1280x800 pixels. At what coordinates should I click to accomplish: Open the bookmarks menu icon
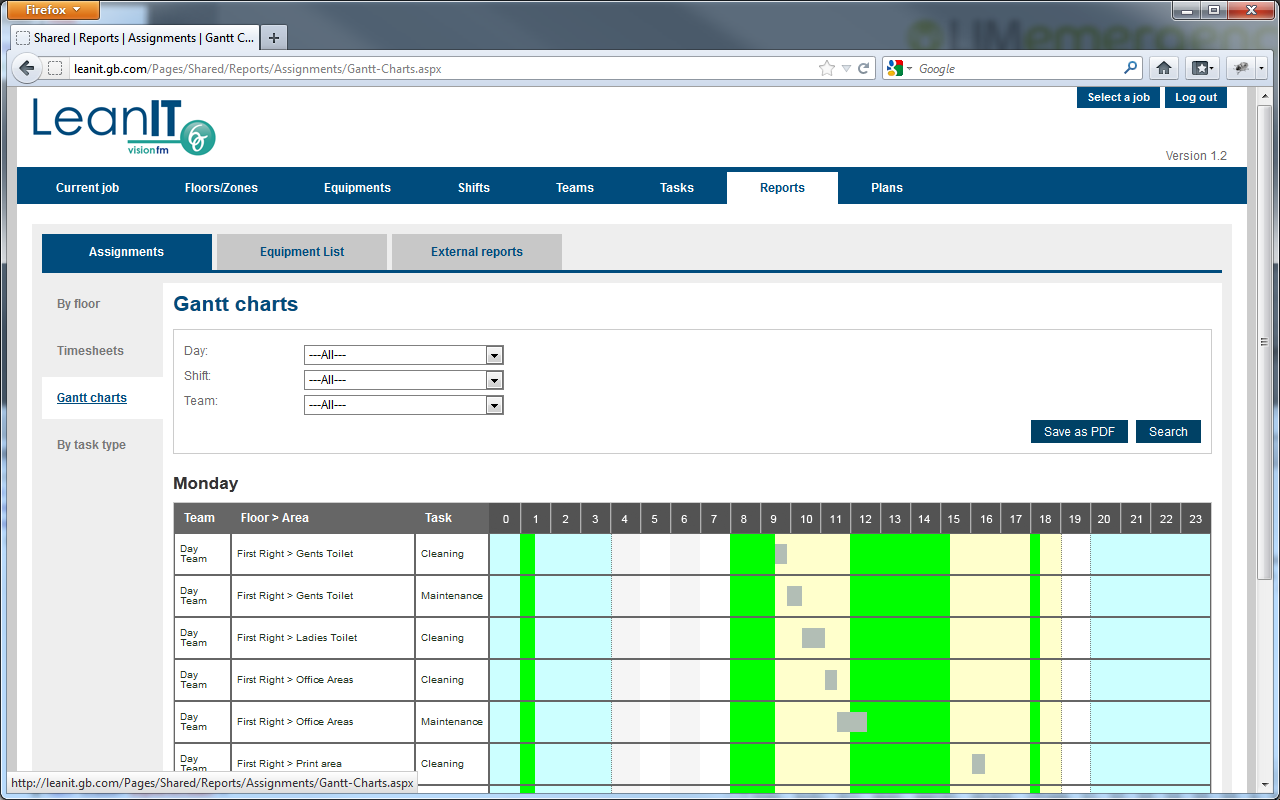[1202, 68]
